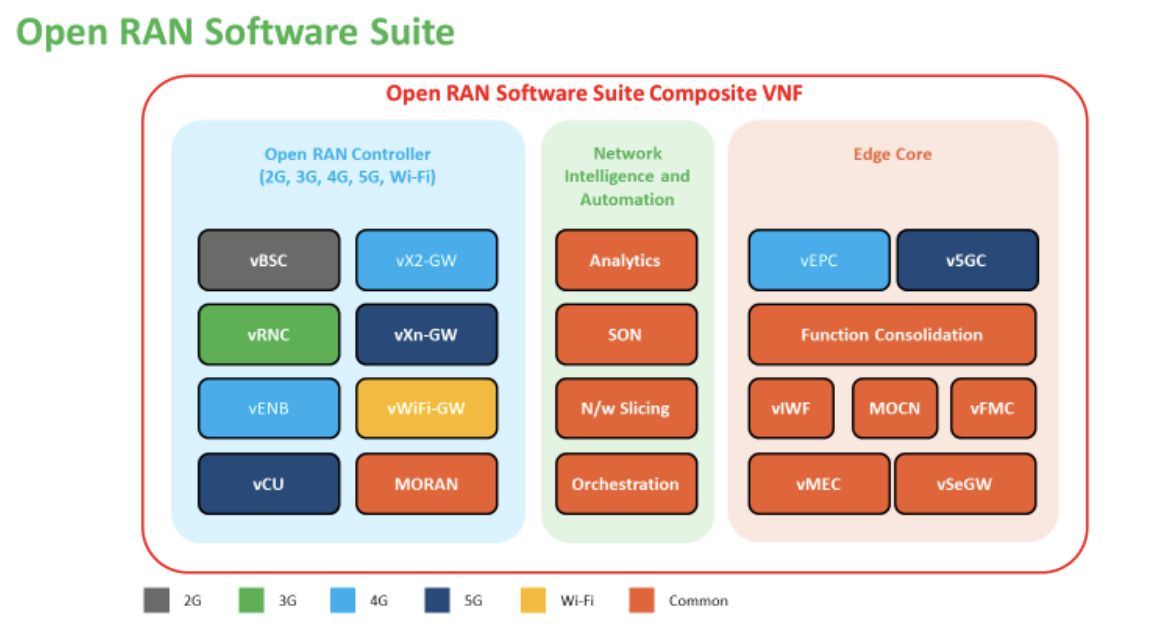Click the gray 2G legend swatch
This screenshot has width=1174, height=632.
click(156, 600)
